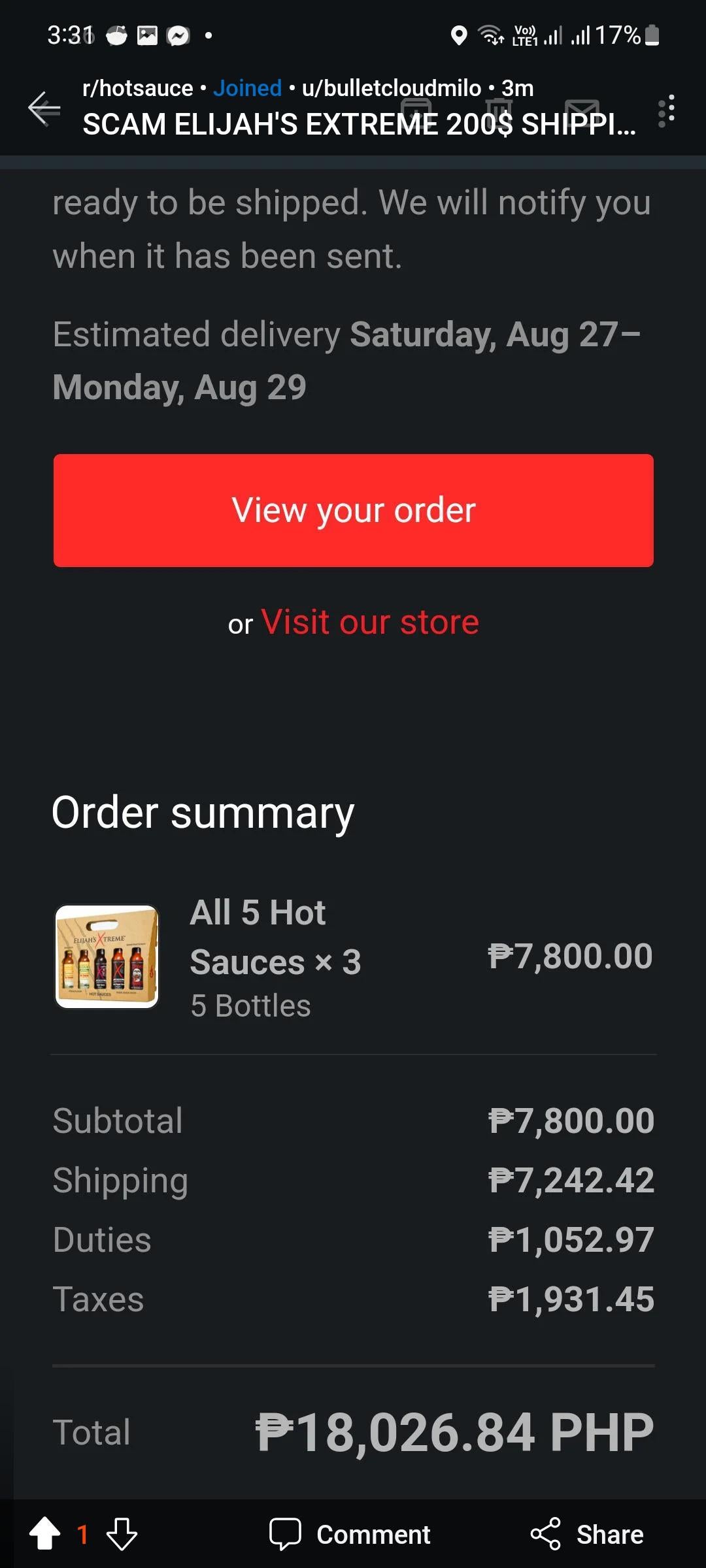Tap the back arrow in the header
This screenshot has width=706, height=1568.
pos(44,108)
